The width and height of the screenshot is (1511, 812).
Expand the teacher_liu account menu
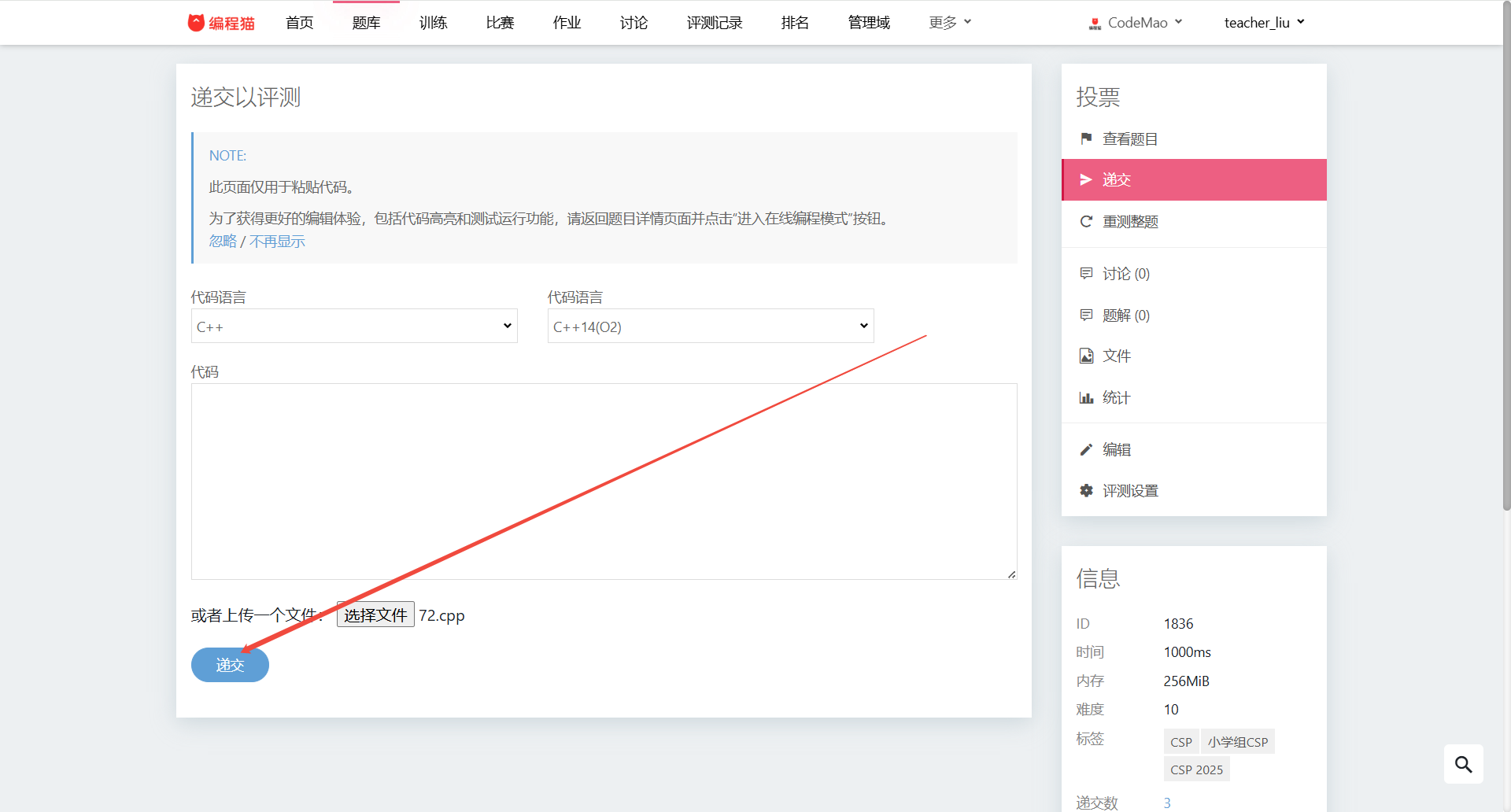pyautogui.click(x=1264, y=23)
